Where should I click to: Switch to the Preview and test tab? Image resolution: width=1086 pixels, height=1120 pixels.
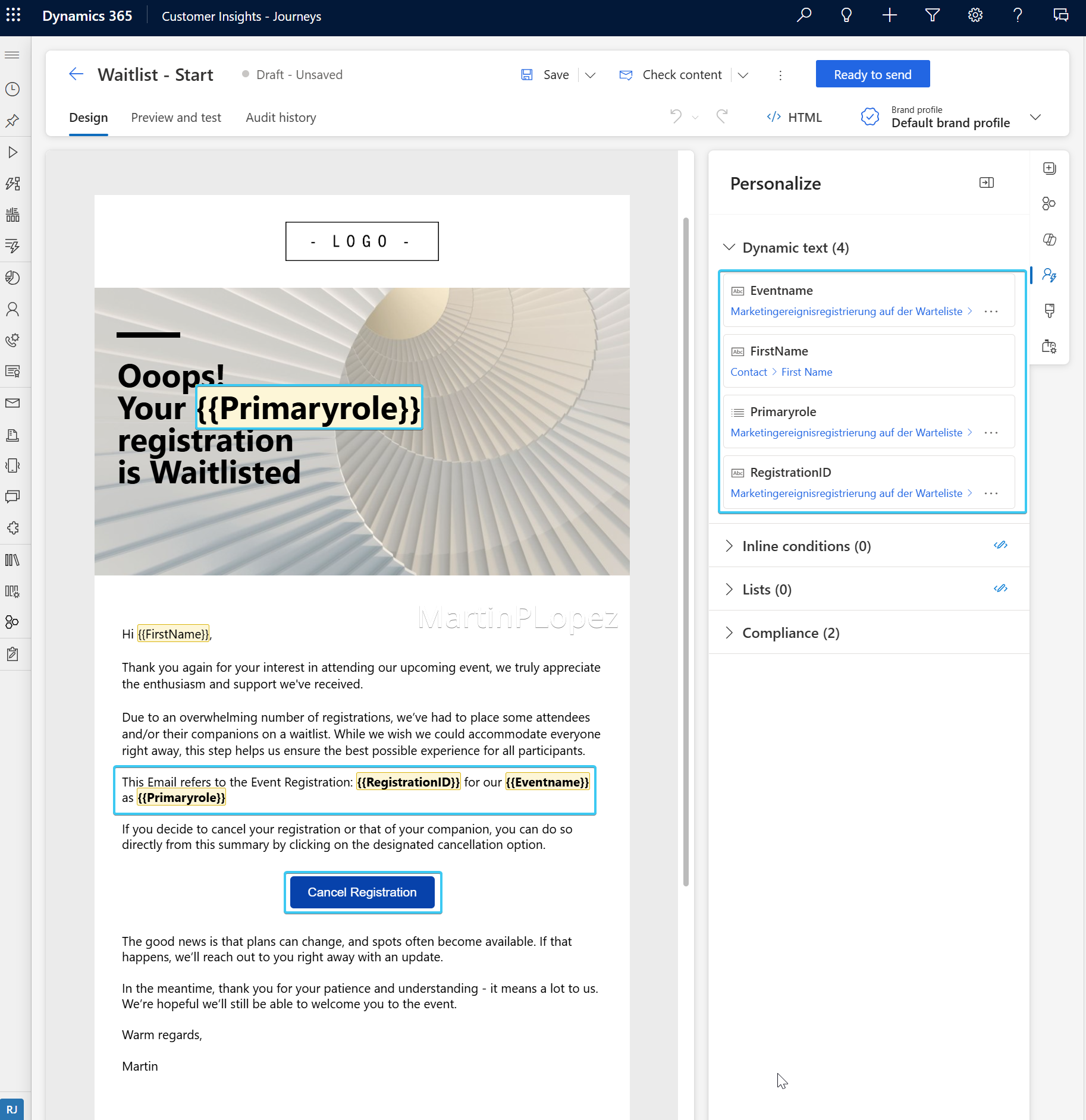(x=176, y=117)
